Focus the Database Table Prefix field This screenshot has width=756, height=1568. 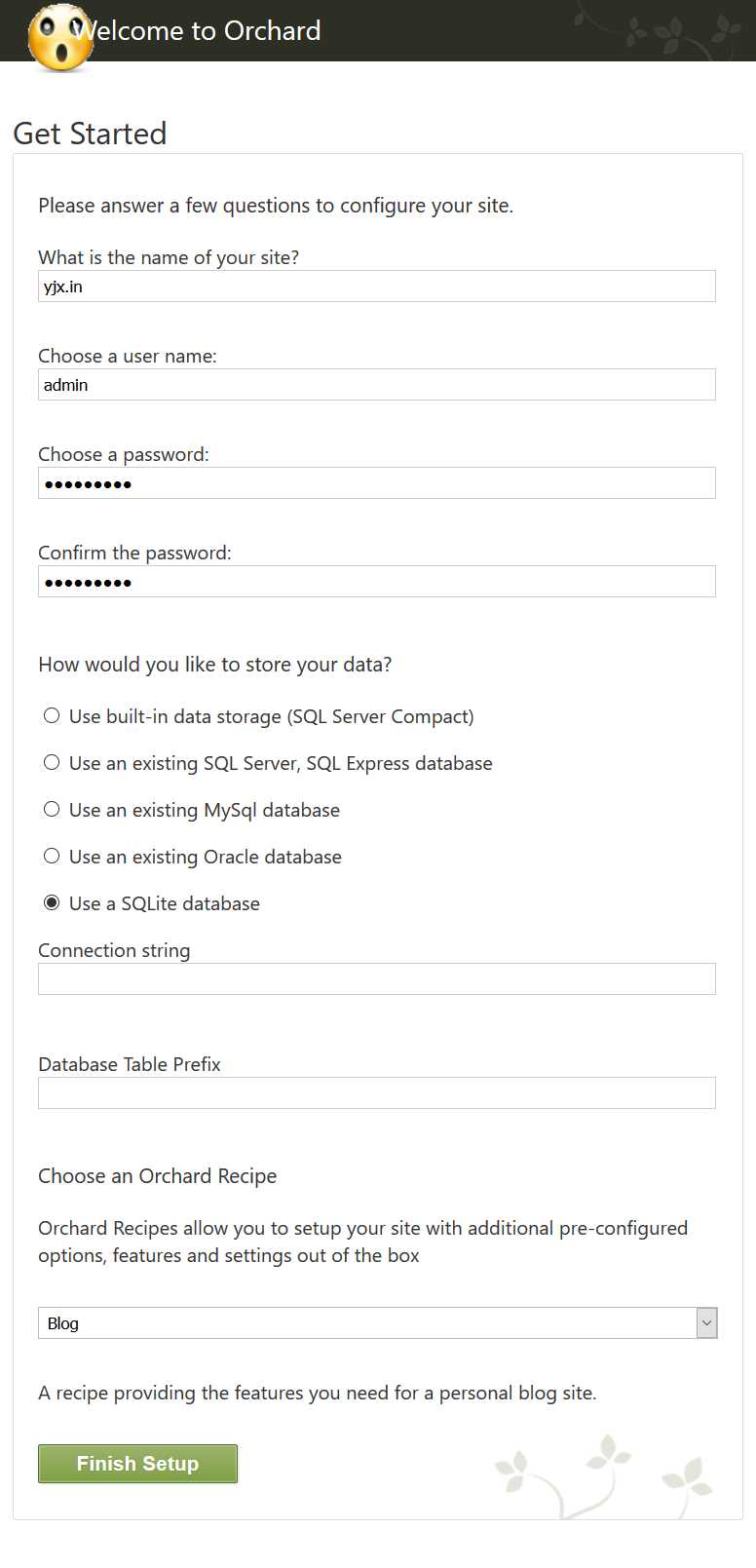pos(377,1093)
